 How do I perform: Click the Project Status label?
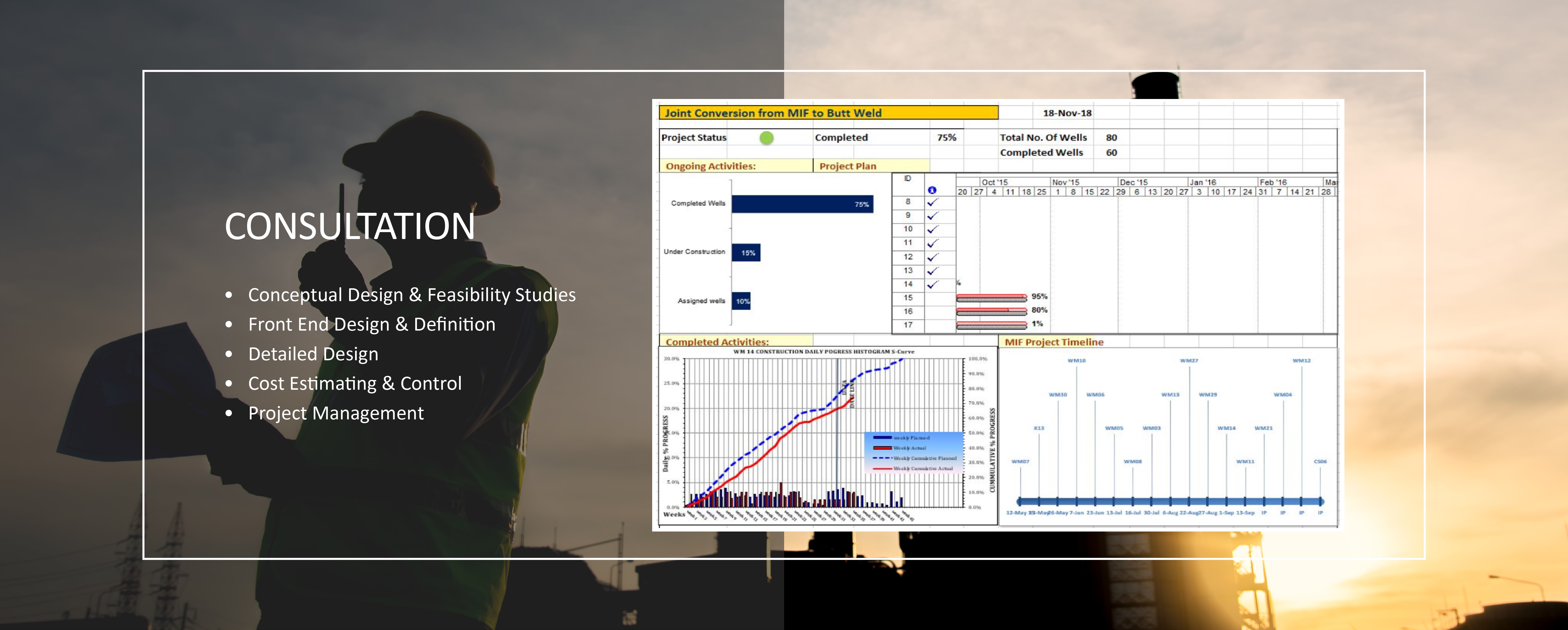click(x=694, y=138)
